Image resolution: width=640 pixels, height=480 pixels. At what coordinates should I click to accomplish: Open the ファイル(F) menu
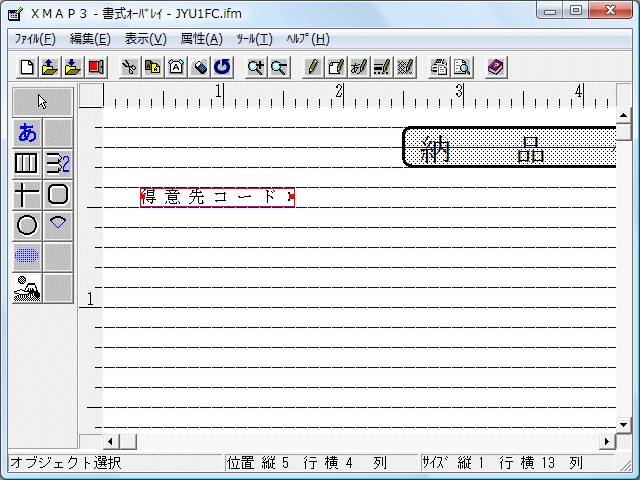click(x=35, y=39)
